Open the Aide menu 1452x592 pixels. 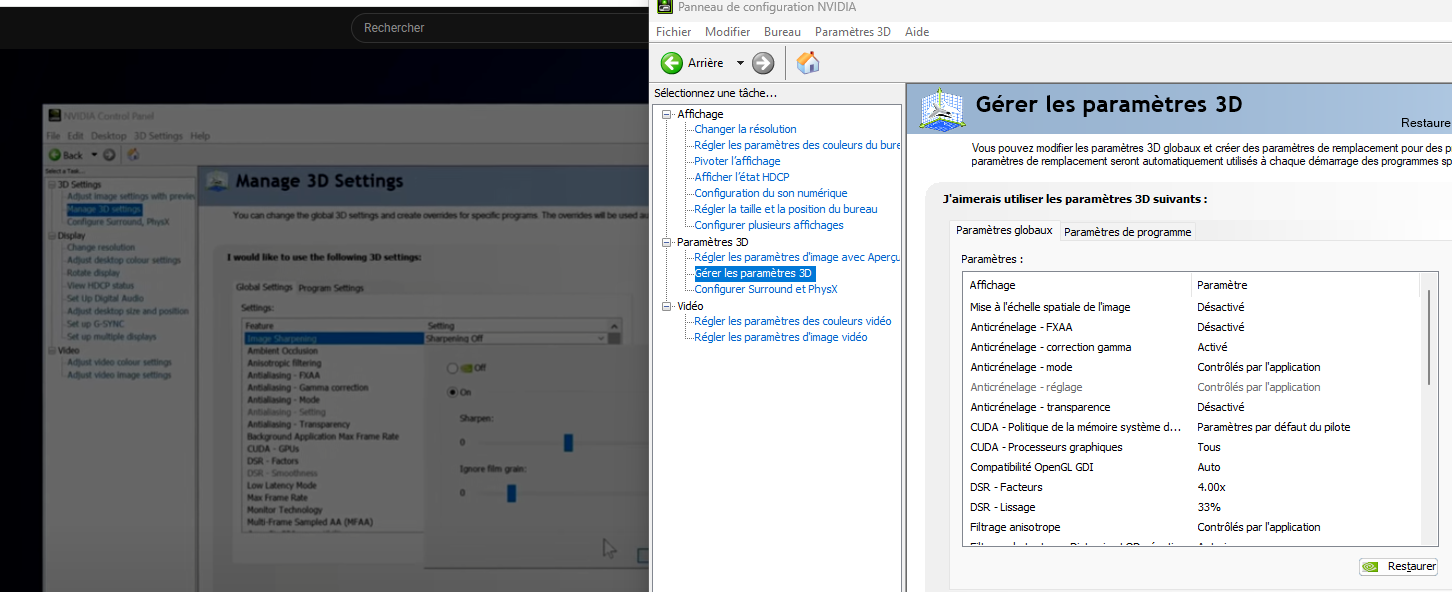pos(917,32)
